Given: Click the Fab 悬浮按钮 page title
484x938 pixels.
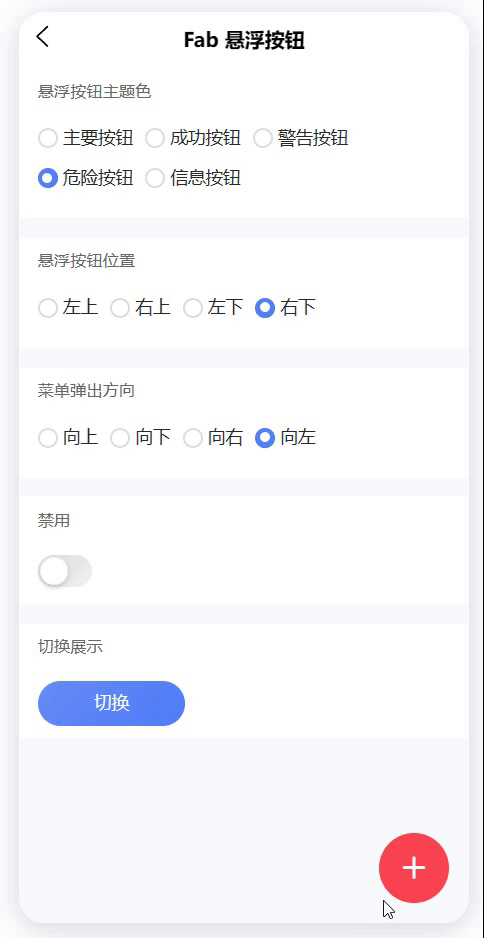Looking at the screenshot, I should pos(244,40).
